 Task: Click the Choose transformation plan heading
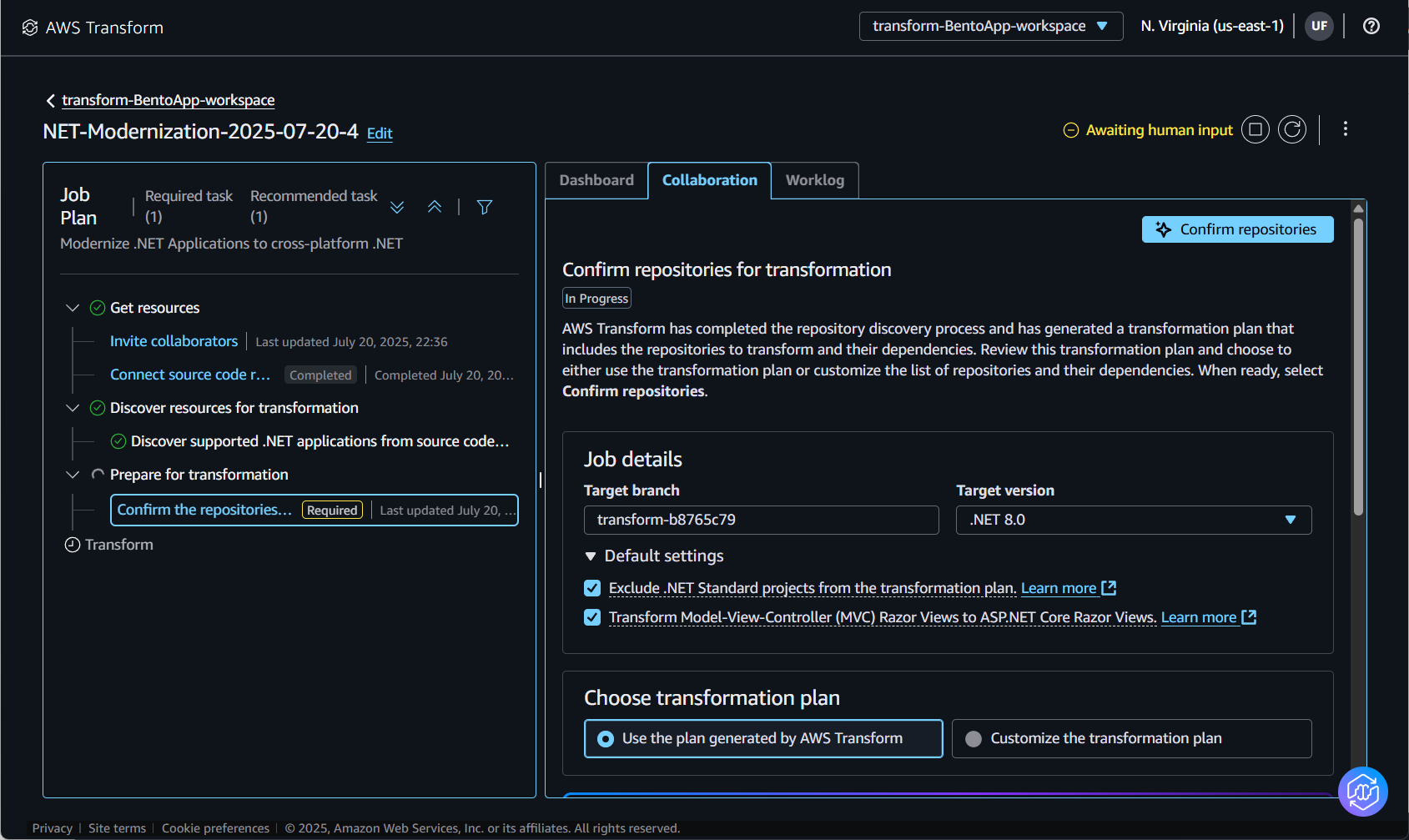pos(712,698)
